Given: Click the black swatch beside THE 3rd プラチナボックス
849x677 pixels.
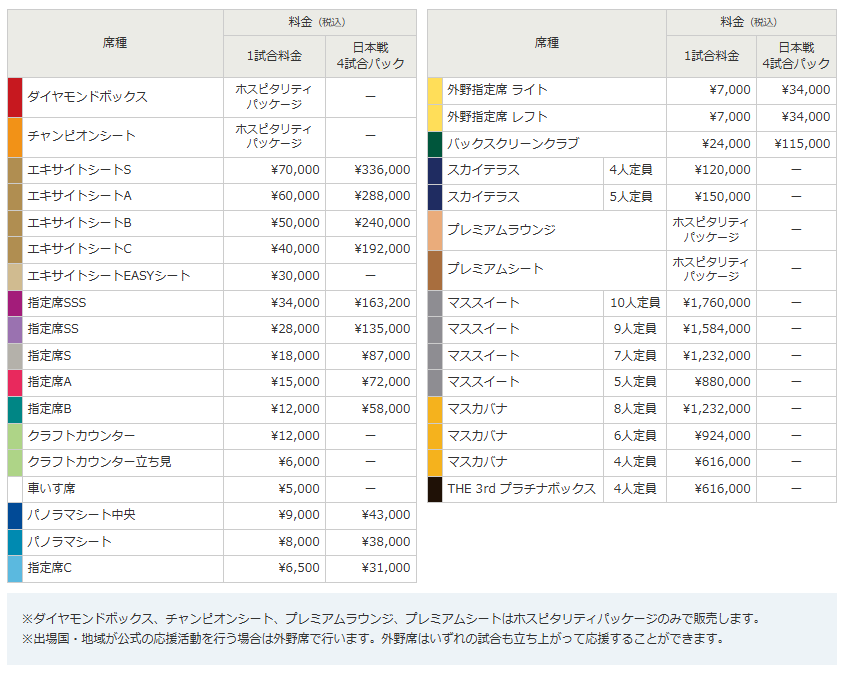Looking at the screenshot, I should 434,489.
